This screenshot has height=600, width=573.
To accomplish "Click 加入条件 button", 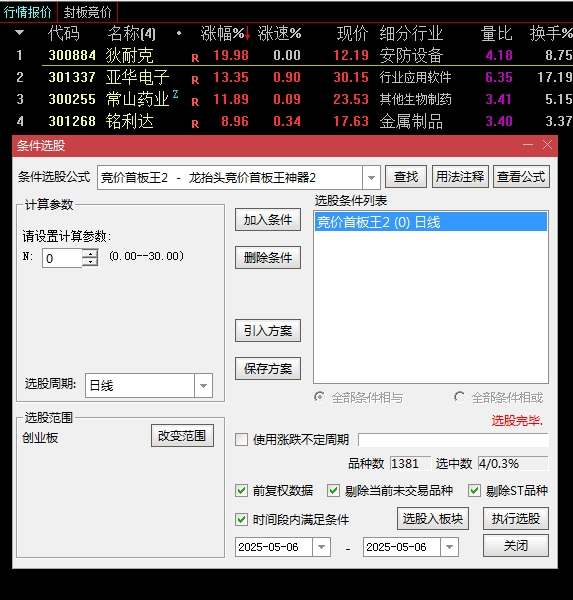I will click(268, 220).
